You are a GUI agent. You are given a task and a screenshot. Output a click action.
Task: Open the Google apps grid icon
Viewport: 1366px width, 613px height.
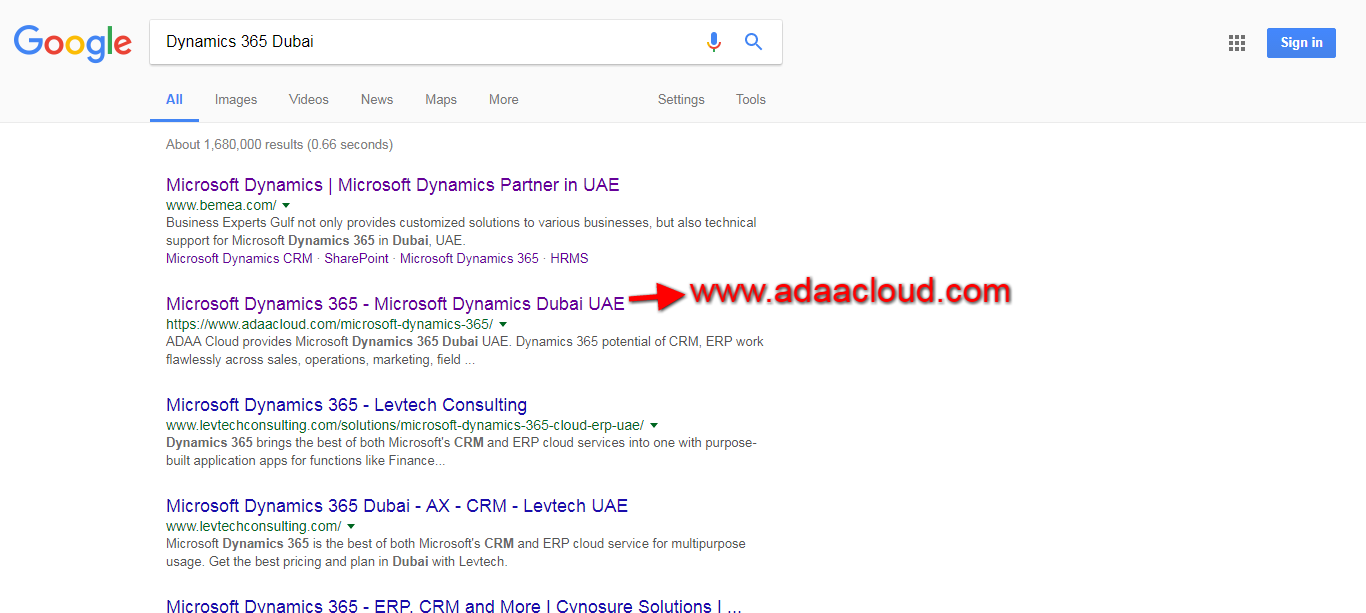click(x=1237, y=43)
